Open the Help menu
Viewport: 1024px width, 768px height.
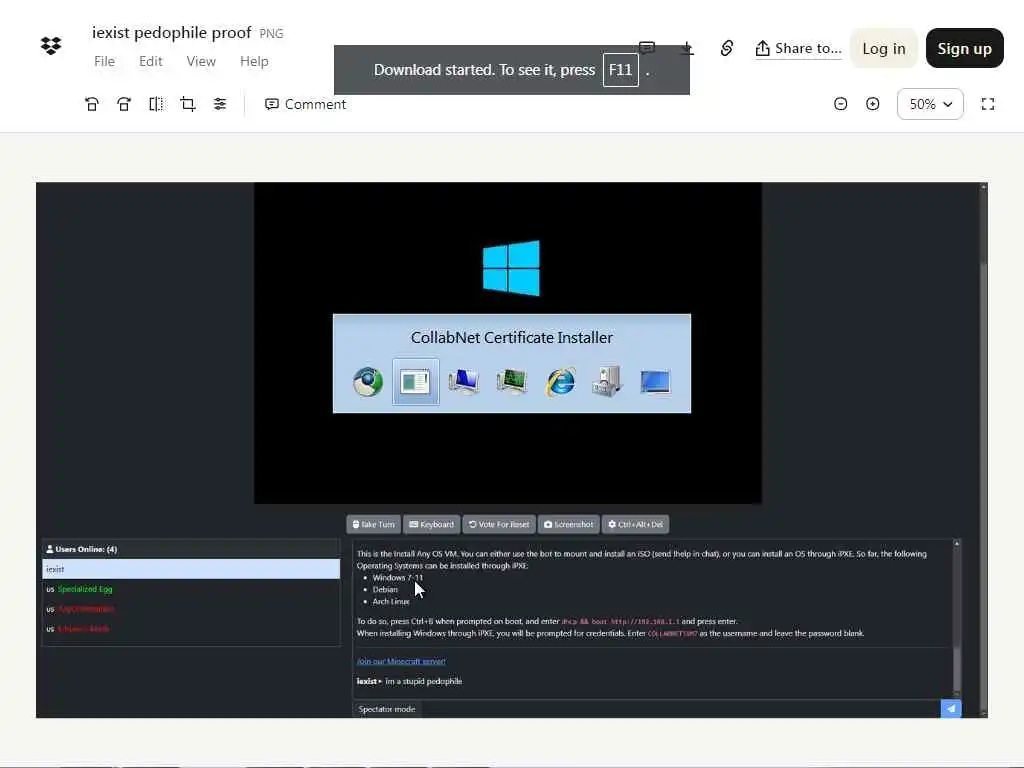point(254,61)
